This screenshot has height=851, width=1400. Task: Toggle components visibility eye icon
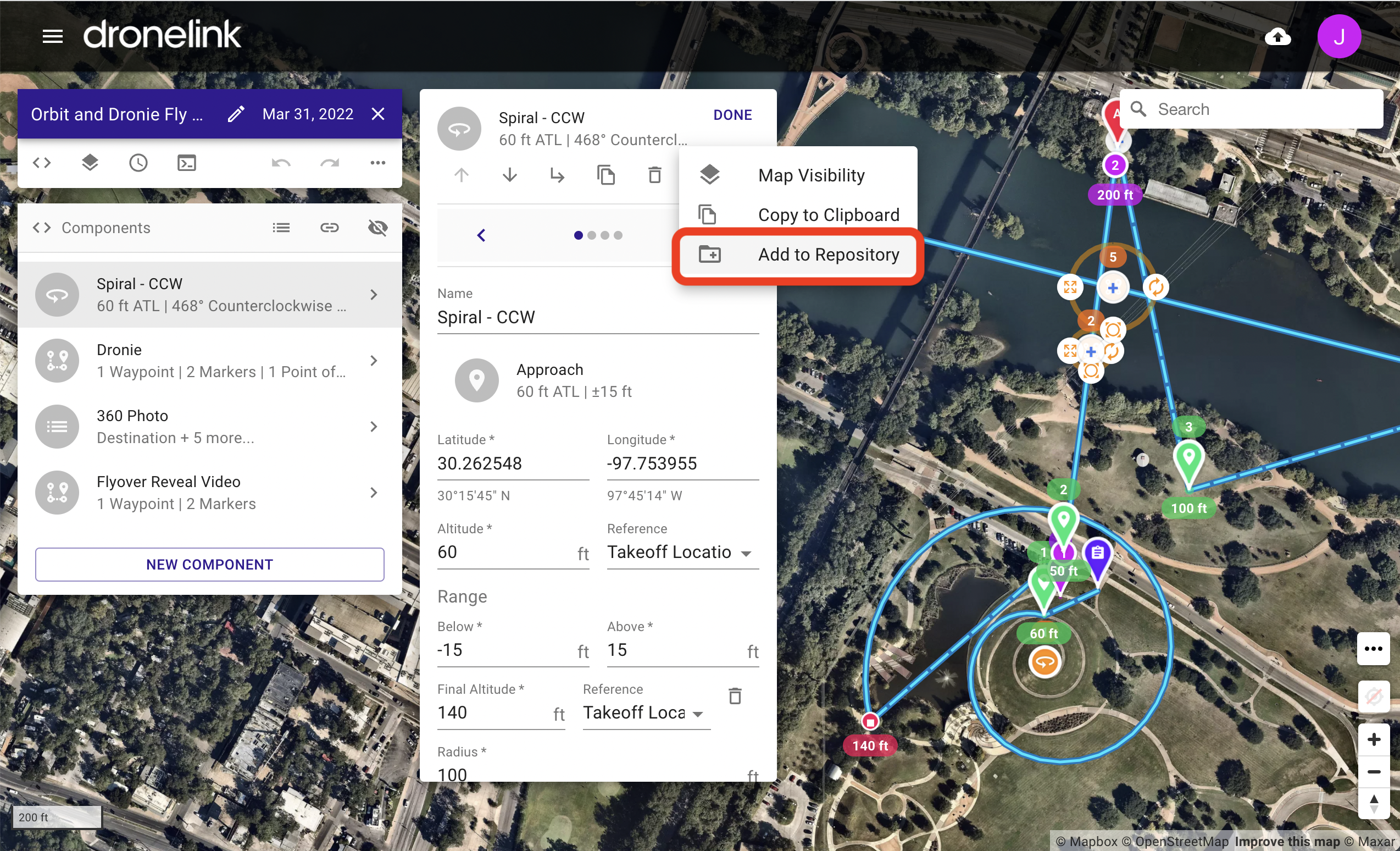[378, 228]
